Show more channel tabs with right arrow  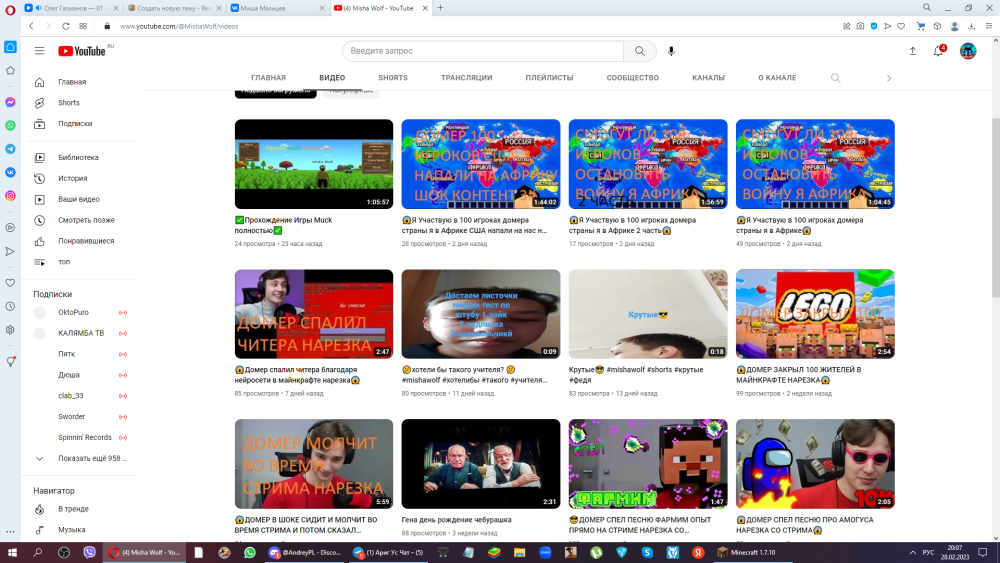[888, 78]
